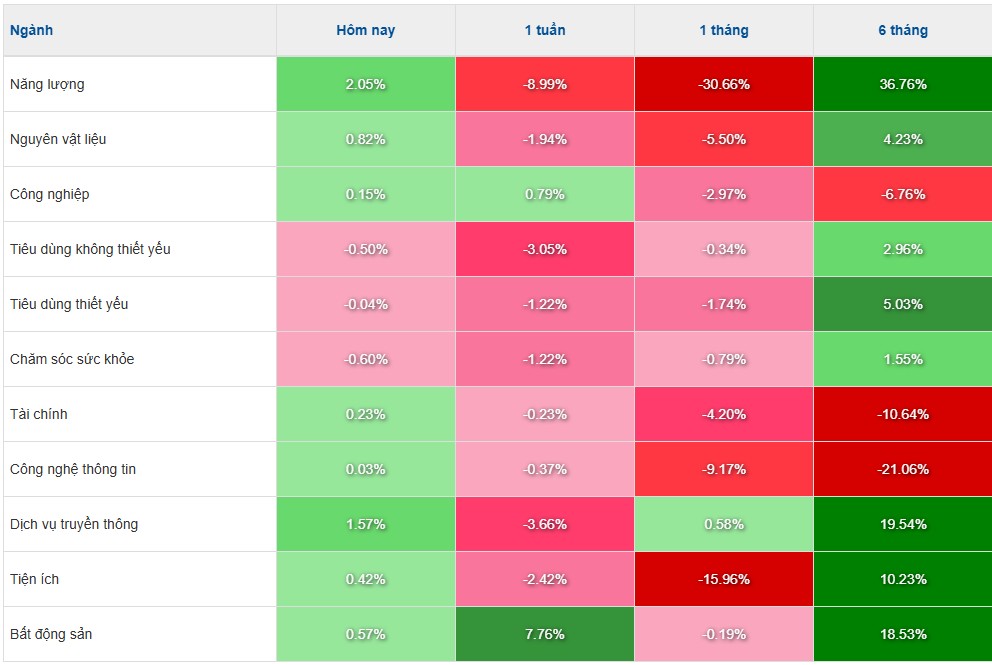Open the Tài chính sector

point(39,414)
